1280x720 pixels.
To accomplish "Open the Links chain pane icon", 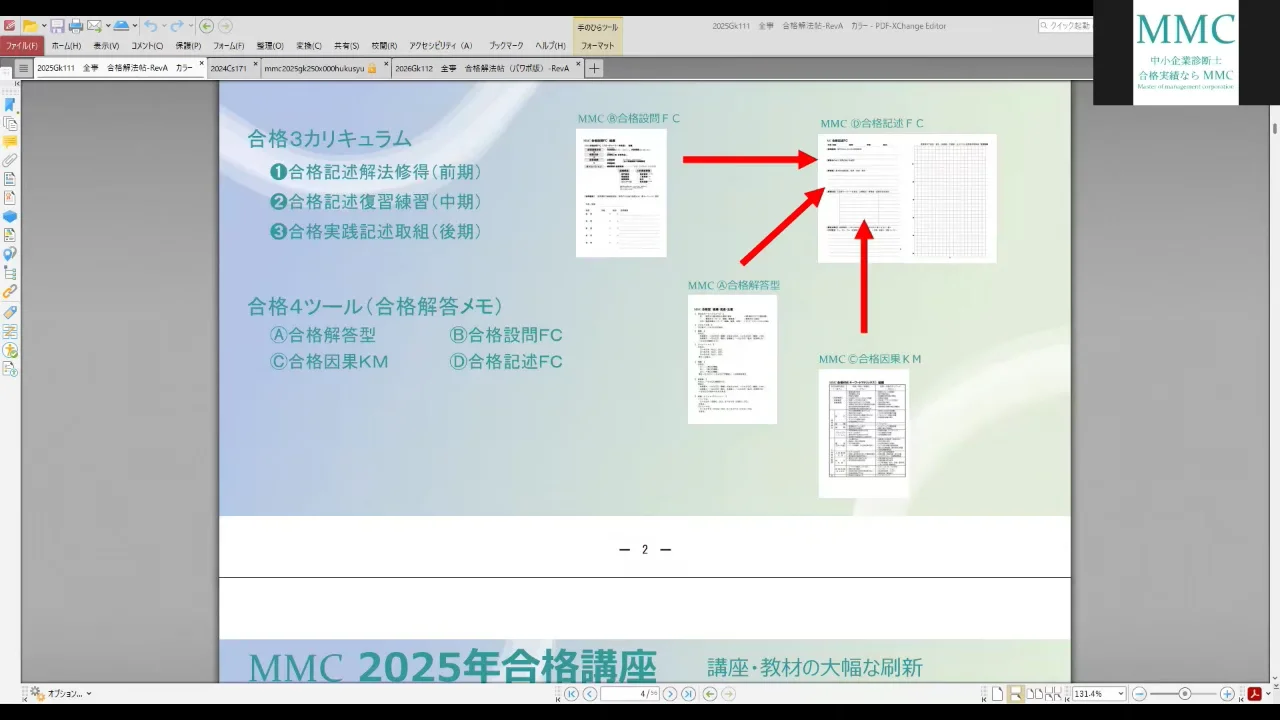I will (10, 292).
